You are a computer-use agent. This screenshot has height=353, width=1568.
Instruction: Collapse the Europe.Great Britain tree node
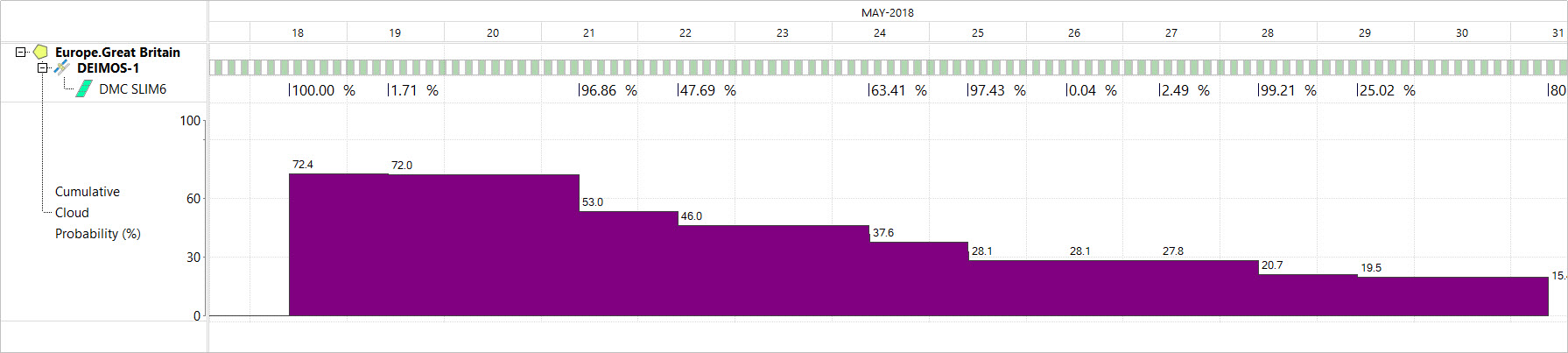point(21,53)
